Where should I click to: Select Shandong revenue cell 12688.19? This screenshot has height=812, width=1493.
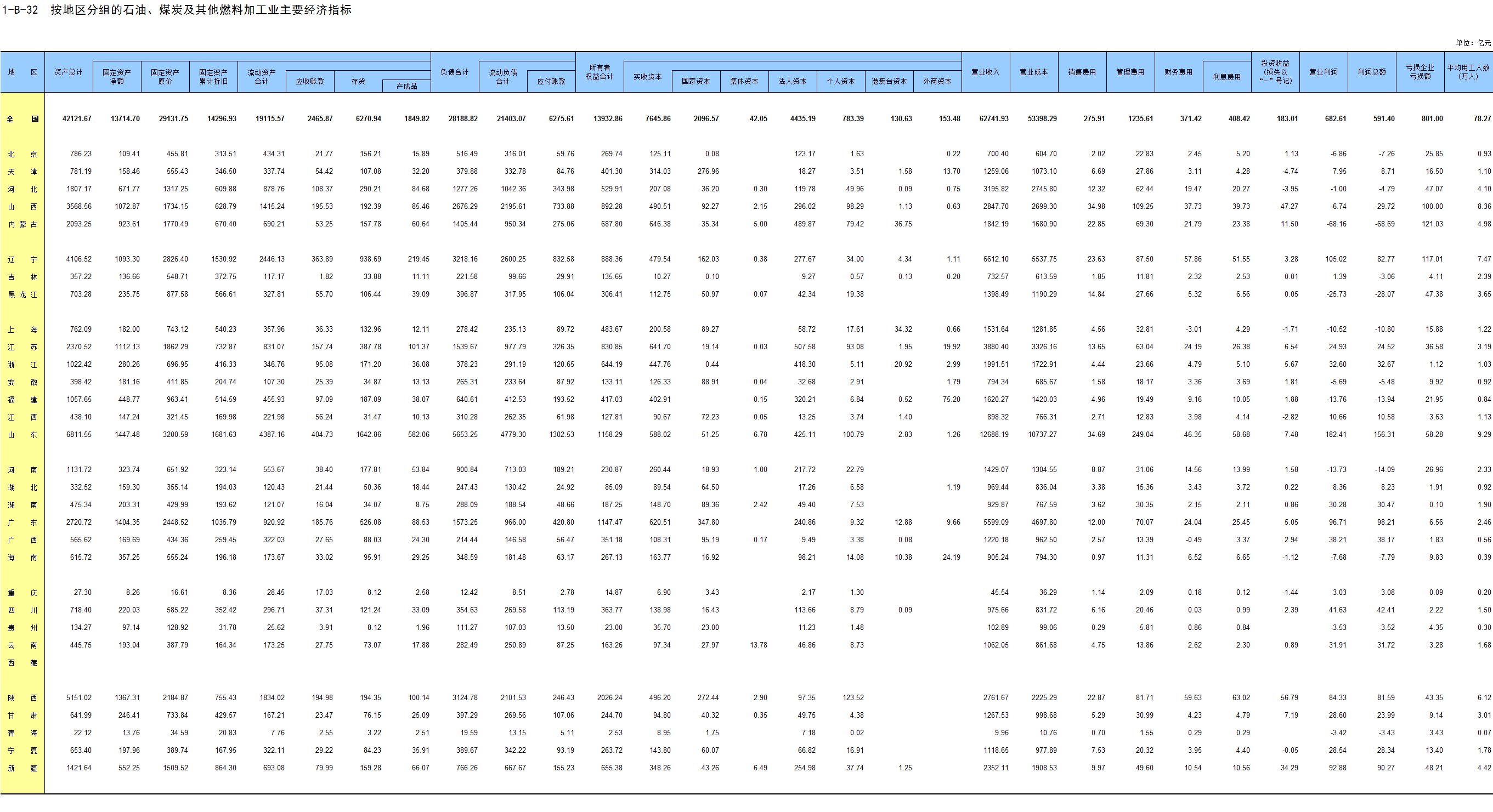(995, 435)
